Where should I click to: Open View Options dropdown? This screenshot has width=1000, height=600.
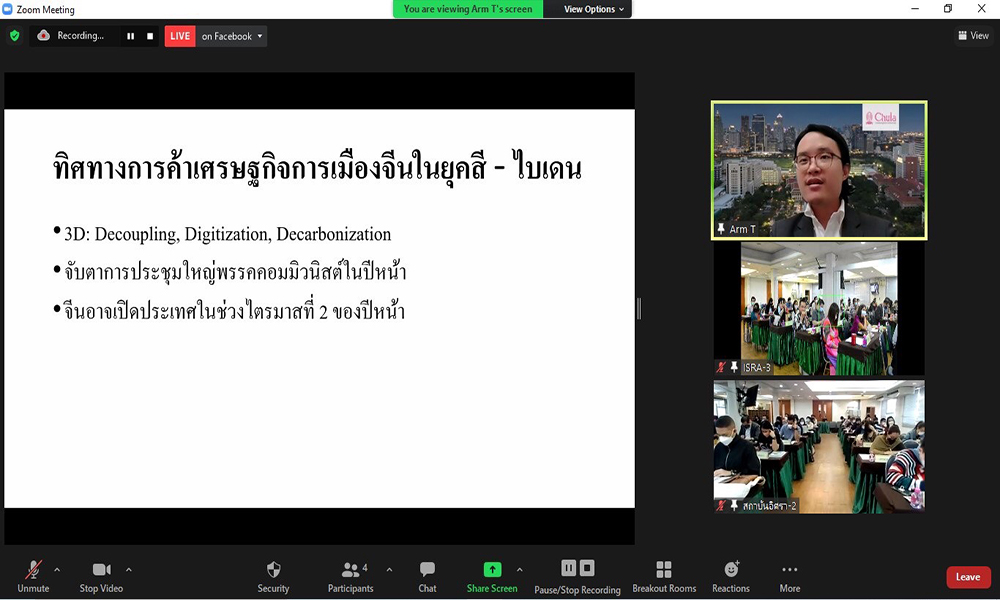(x=594, y=9)
